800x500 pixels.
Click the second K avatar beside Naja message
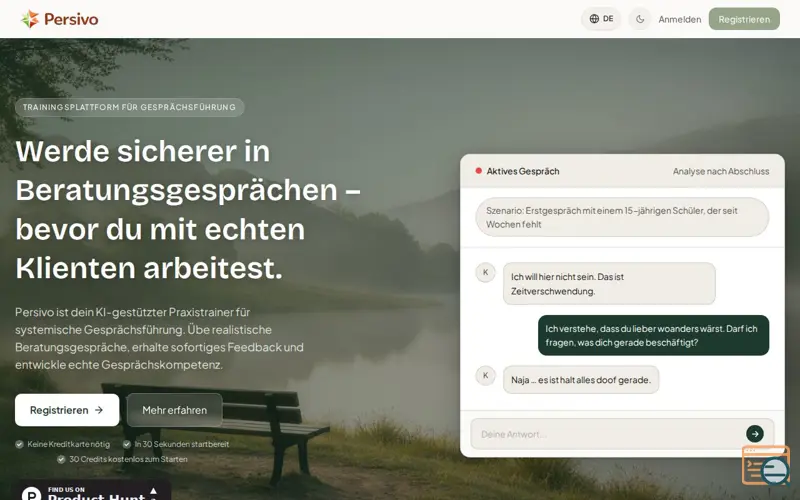pyautogui.click(x=485, y=376)
